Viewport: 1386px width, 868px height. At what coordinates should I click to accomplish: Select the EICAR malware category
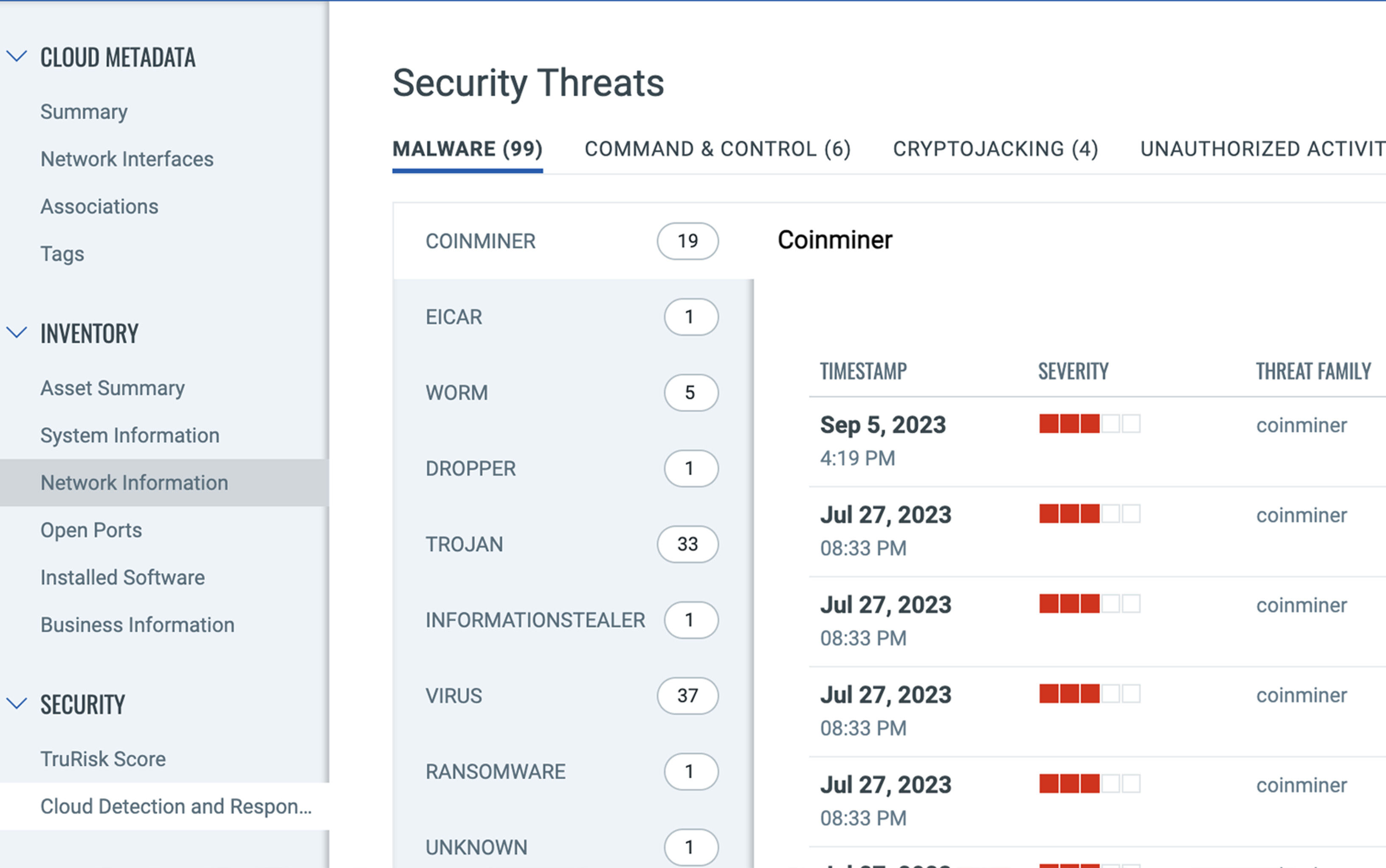454,317
